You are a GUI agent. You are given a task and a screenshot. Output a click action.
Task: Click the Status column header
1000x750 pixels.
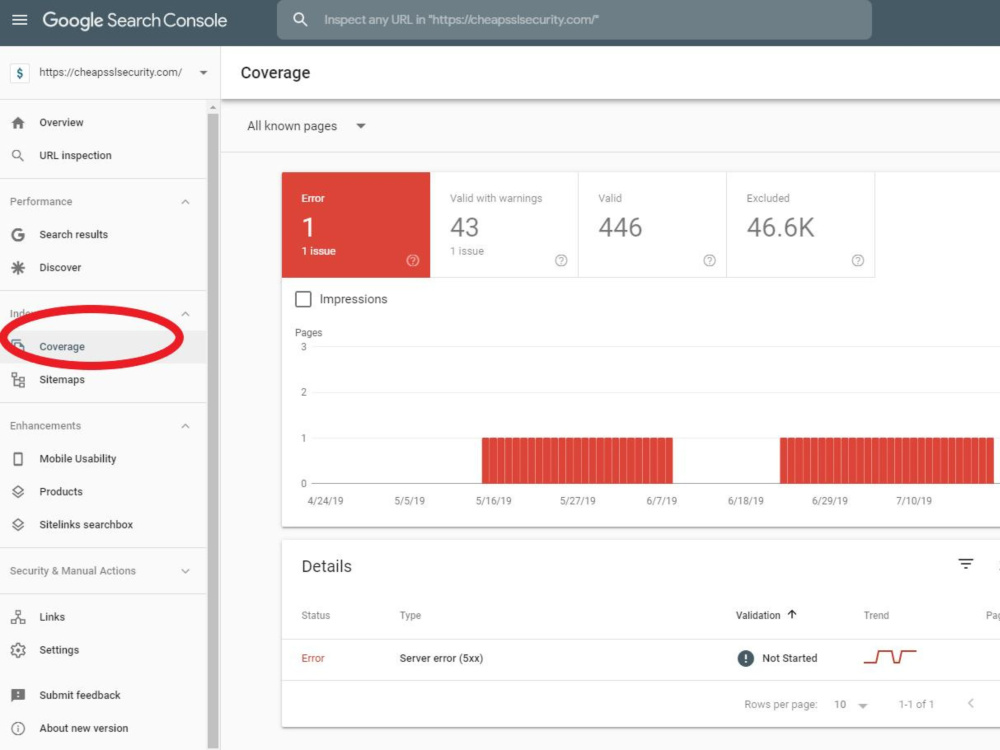click(x=316, y=615)
